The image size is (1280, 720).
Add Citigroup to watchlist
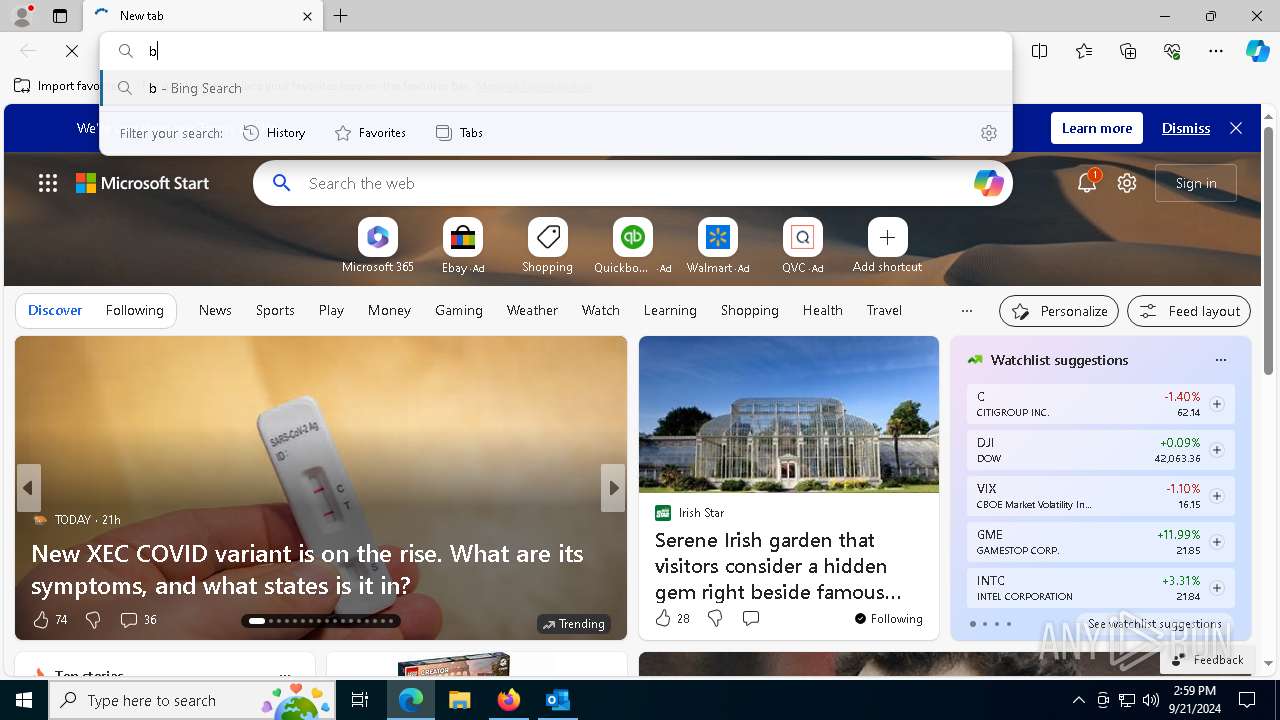pyautogui.click(x=1217, y=404)
